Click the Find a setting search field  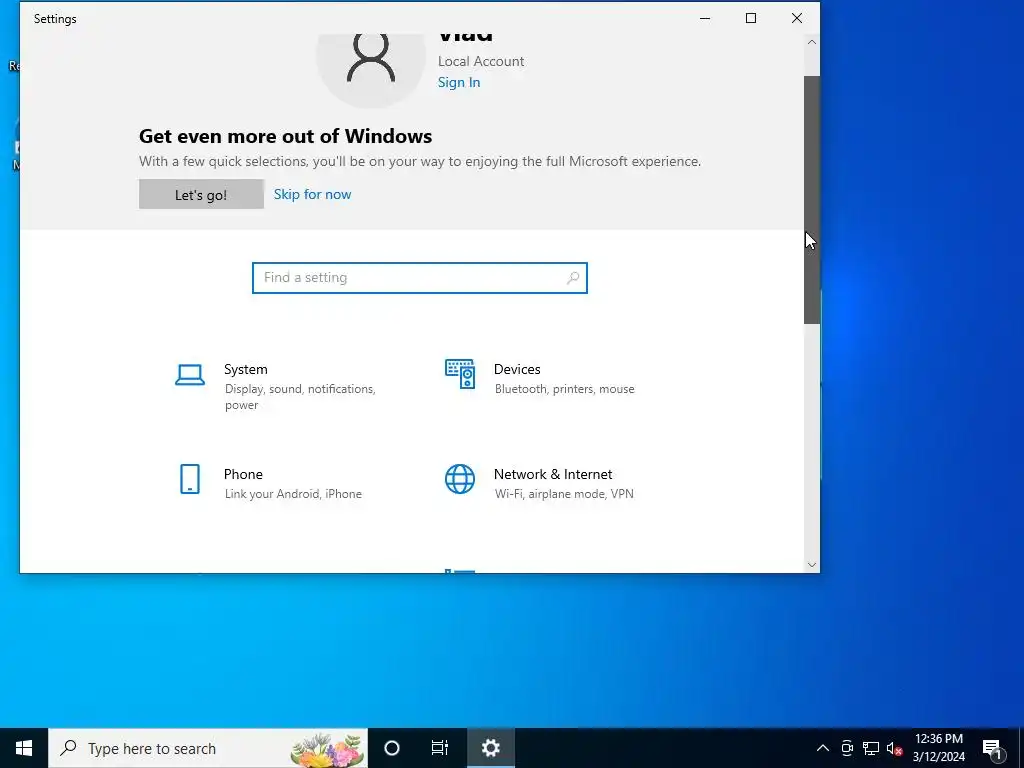420,278
